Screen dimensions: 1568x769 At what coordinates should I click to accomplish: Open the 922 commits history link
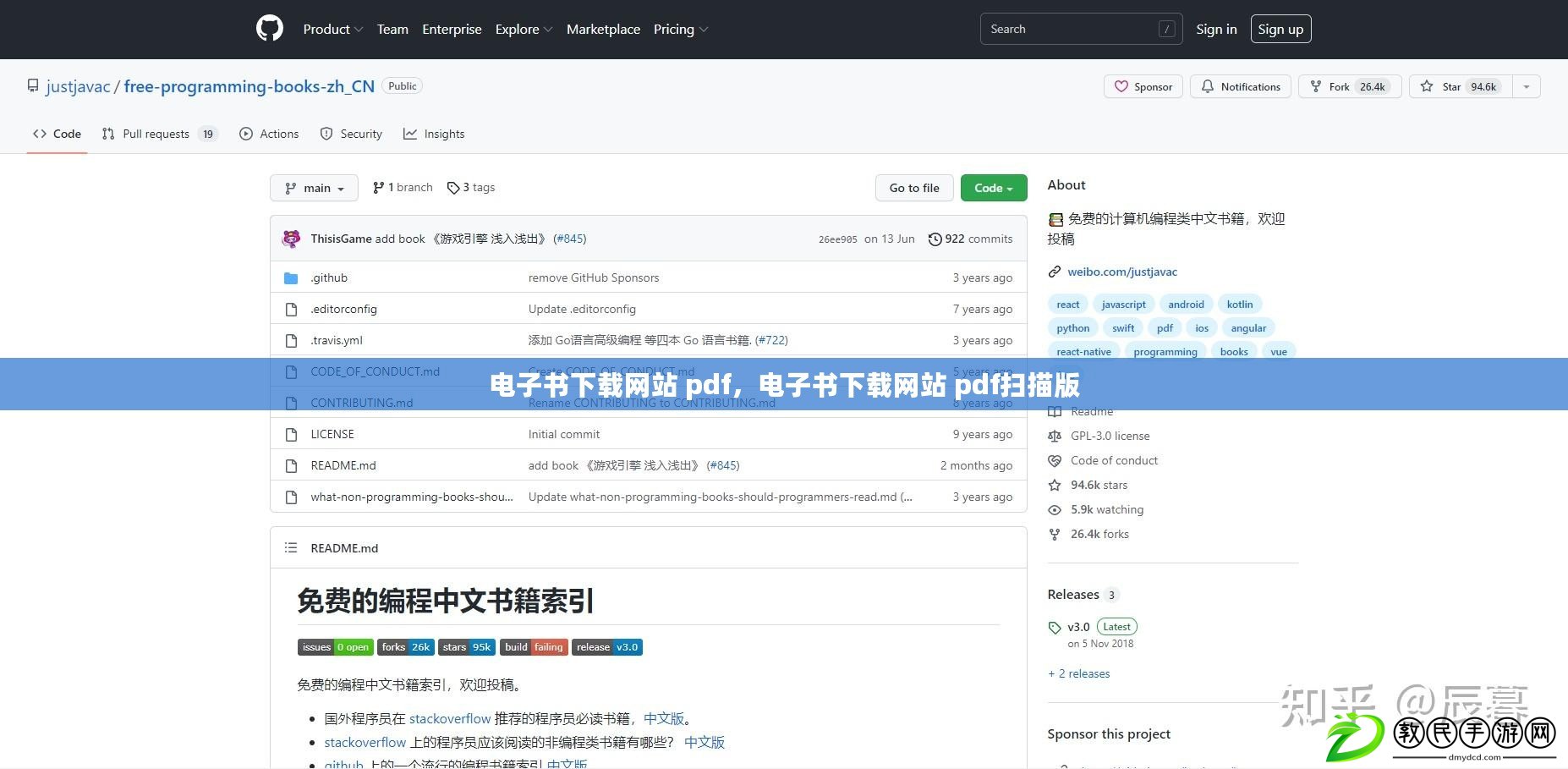coord(970,239)
